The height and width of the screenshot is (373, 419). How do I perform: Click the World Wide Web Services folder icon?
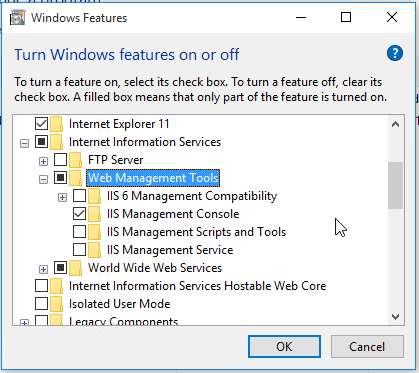point(76,268)
